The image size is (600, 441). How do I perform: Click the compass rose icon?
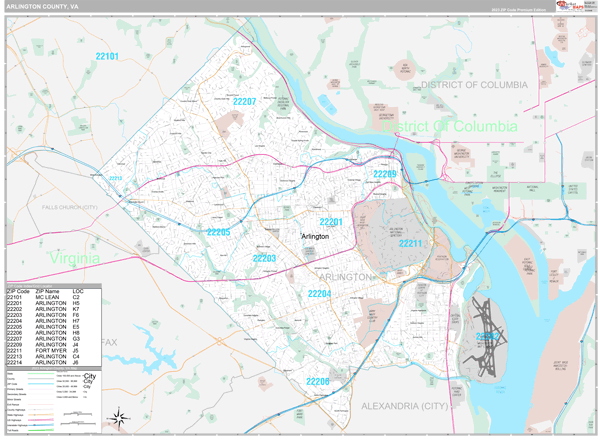tap(119, 418)
